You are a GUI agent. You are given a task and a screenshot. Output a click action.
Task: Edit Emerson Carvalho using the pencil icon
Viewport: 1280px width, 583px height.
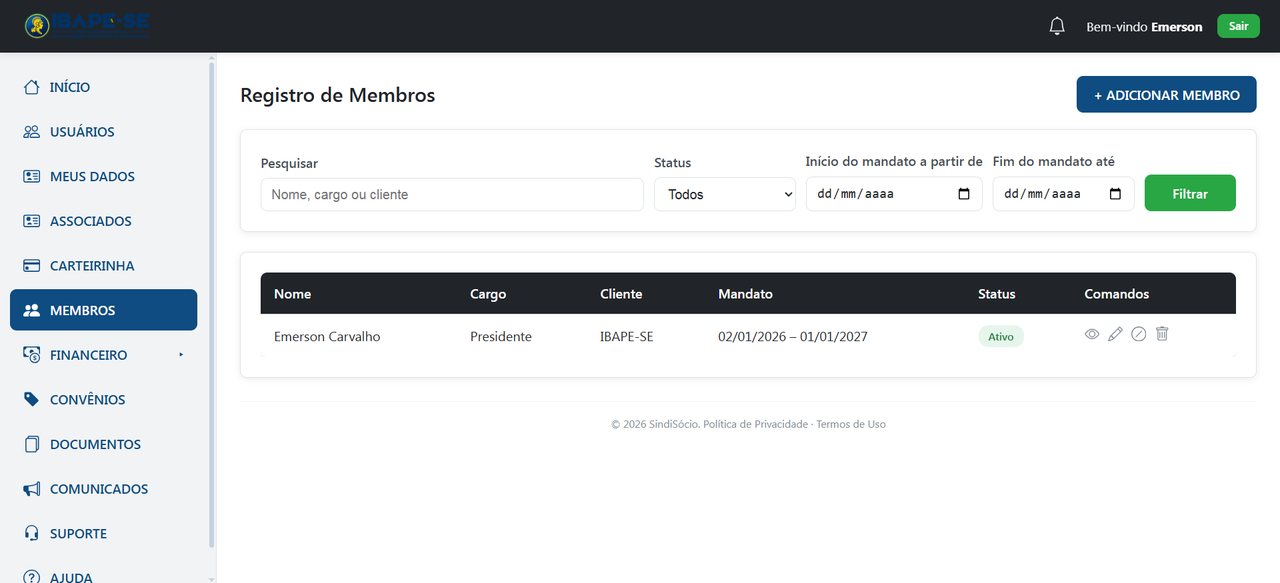tap(1115, 334)
